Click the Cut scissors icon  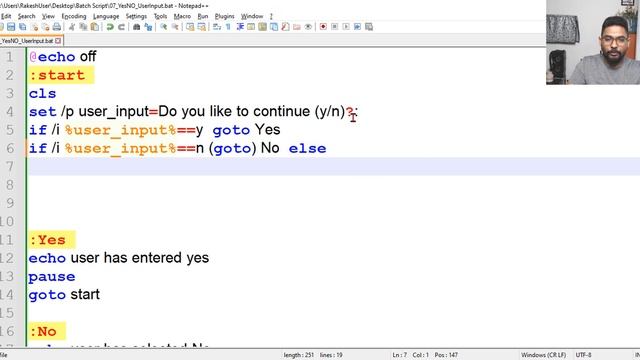click(x=72, y=27)
